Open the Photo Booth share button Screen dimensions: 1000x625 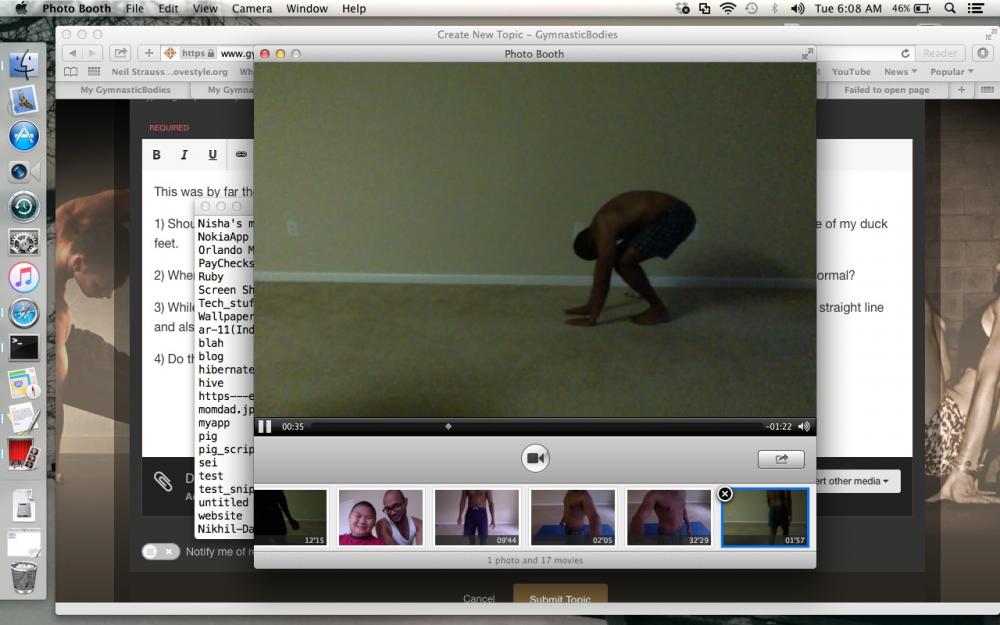(x=781, y=459)
